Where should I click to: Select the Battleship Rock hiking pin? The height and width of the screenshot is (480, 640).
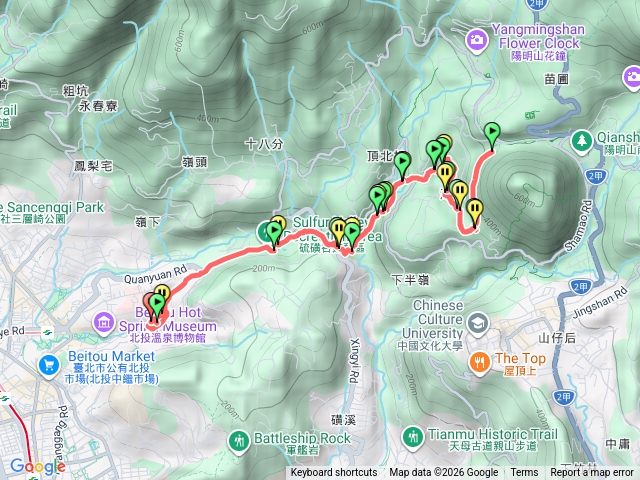tap(239, 441)
